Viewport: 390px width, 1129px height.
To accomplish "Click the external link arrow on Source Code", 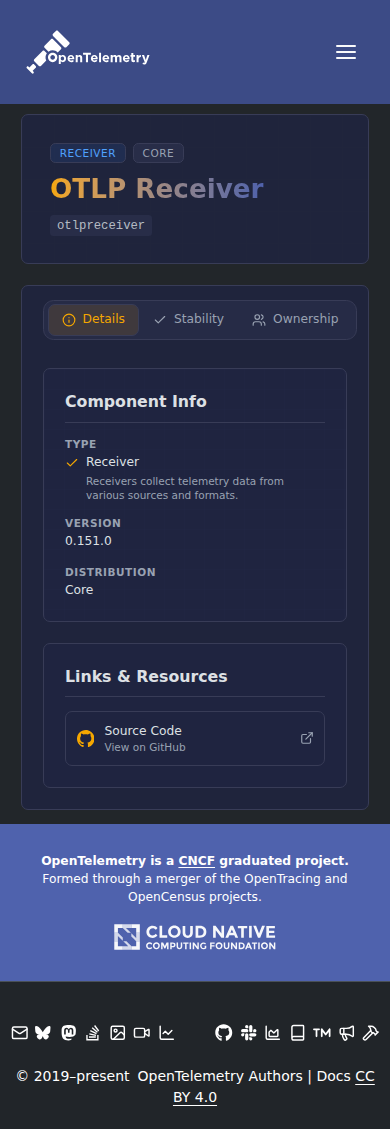I will pyautogui.click(x=307, y=738).
